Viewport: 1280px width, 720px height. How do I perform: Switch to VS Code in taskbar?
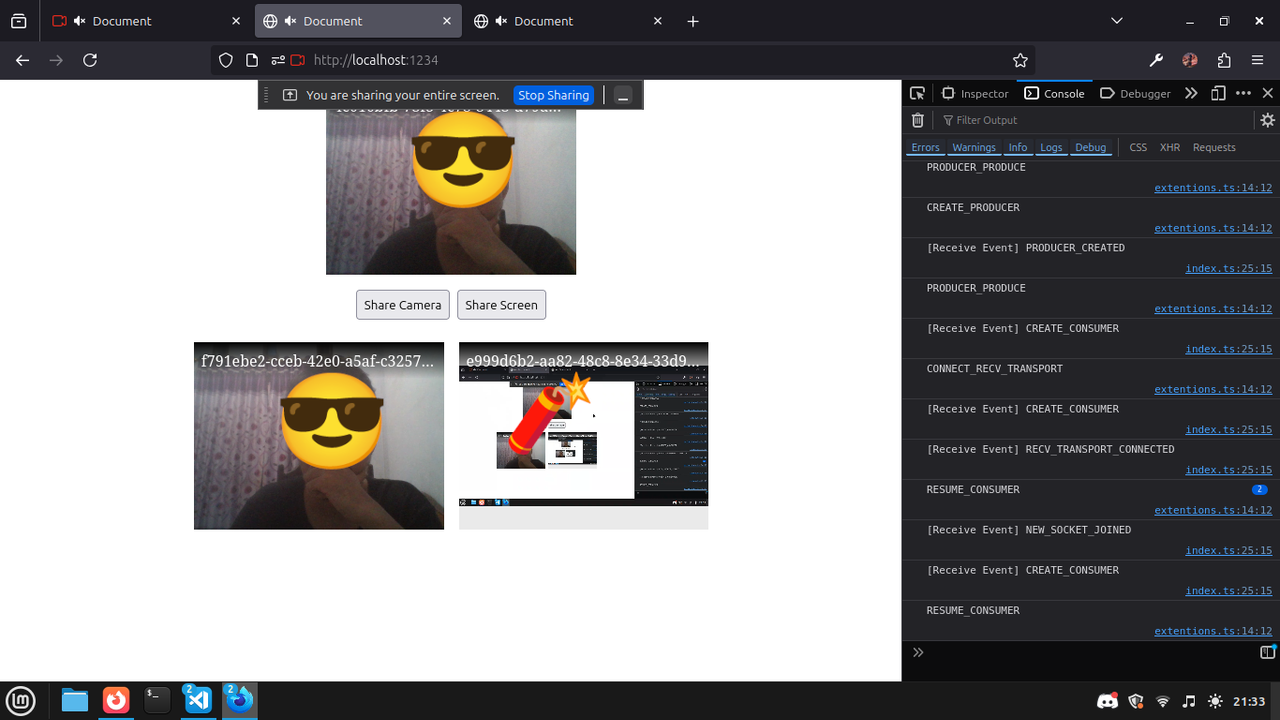(198, 700)
